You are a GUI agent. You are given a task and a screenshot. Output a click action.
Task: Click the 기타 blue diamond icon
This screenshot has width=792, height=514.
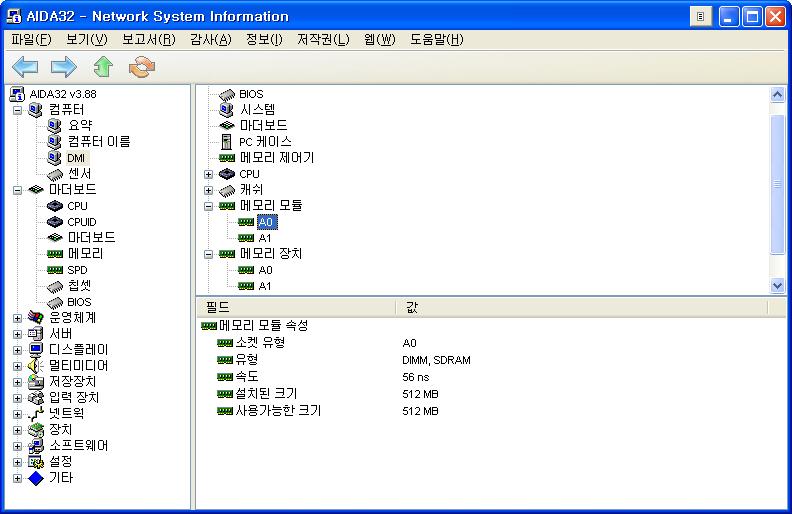35,478
